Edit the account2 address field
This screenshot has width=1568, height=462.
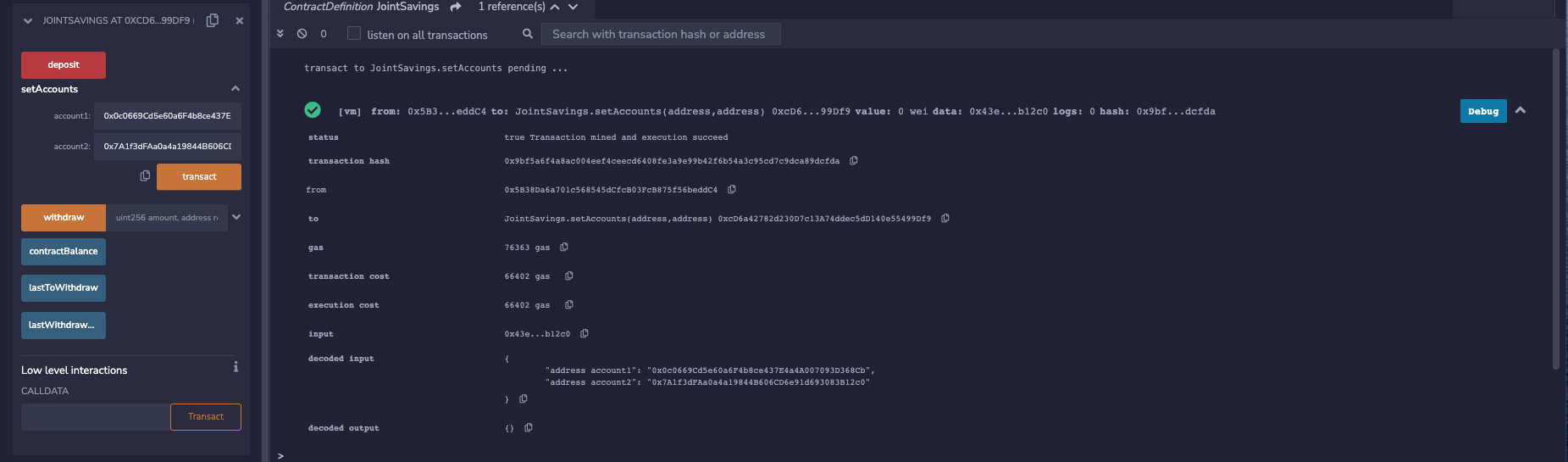tap(168, 147)
